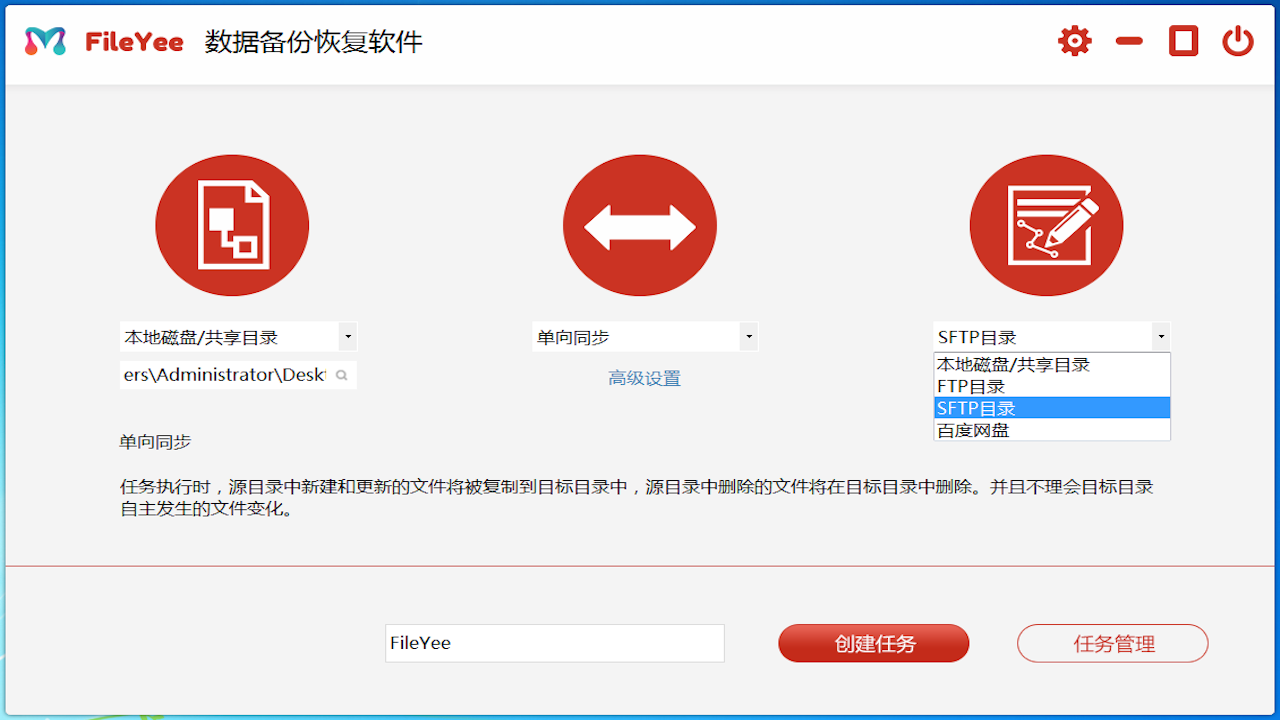
Task: Click the power icon in title bar
Action: (1237, 41)
